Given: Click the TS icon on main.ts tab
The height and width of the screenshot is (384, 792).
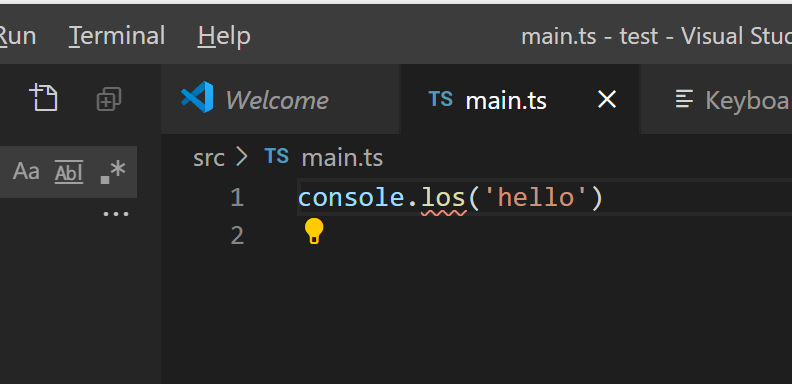Looking at the screenshot, I should (440, 99).
